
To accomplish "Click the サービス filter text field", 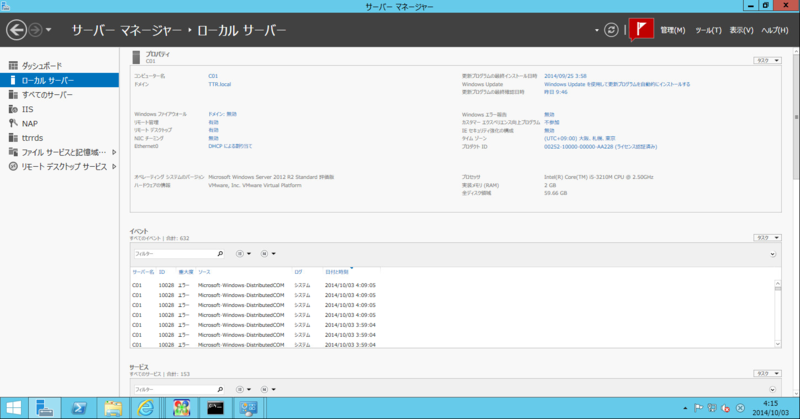I will click(174, 389).
